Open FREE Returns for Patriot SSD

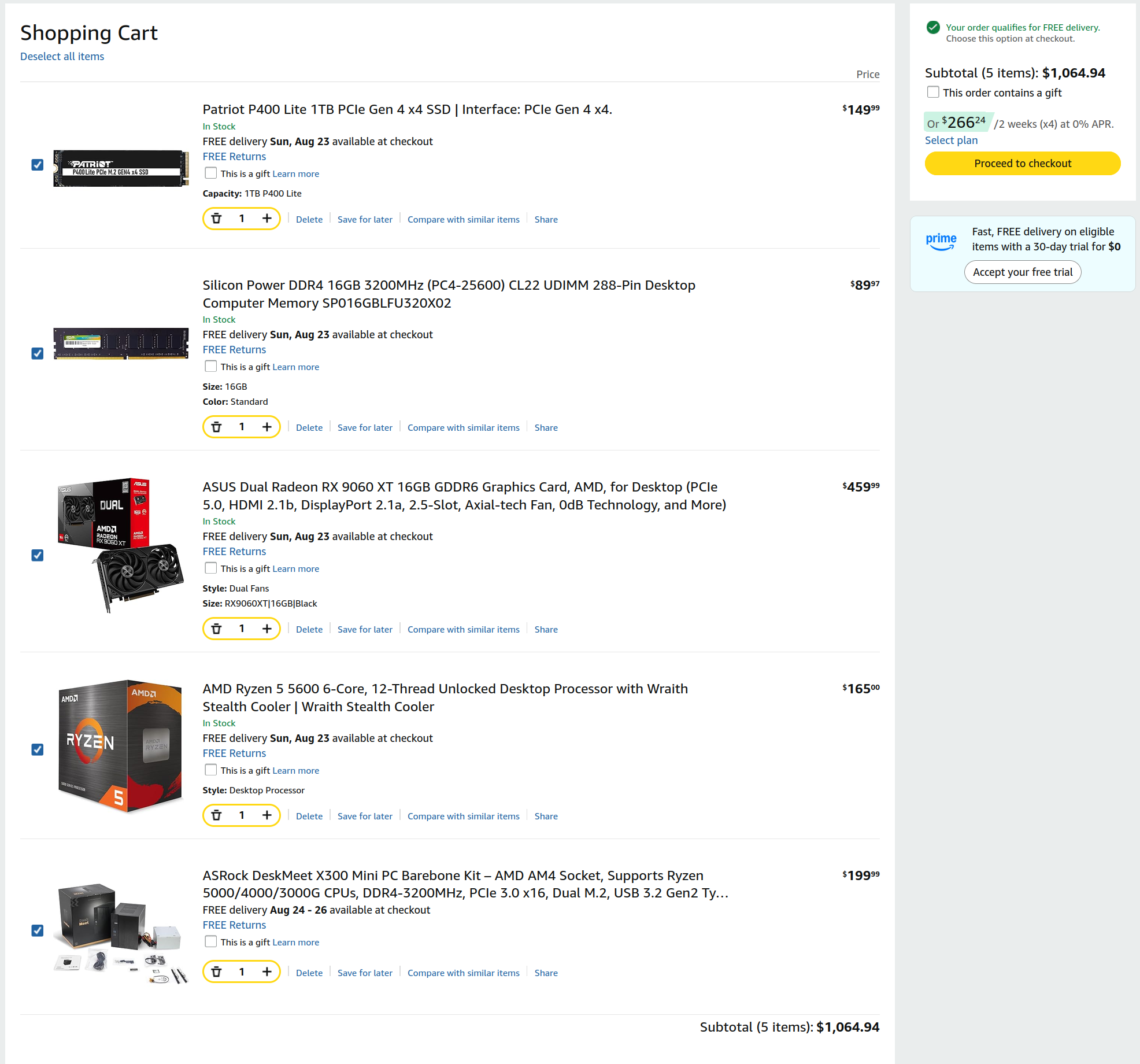click(x=234, y=156)
